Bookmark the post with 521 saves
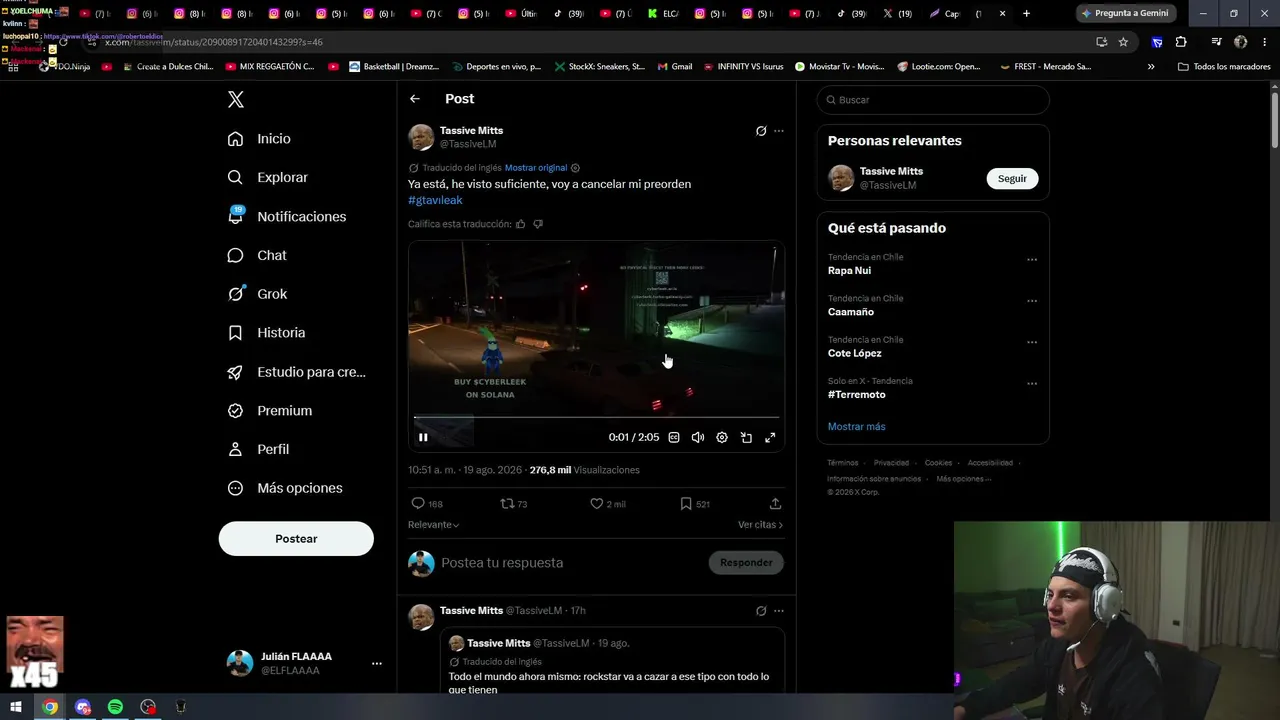Image resolution: width=1280 pixels, height=720 pixels. (686, 504)
